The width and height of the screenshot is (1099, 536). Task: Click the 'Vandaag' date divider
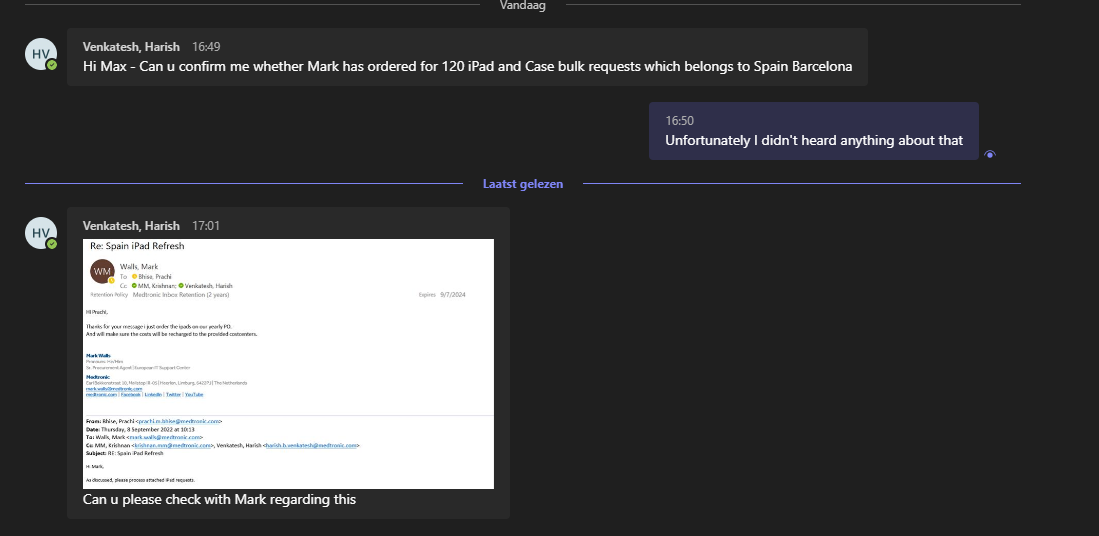526,5
